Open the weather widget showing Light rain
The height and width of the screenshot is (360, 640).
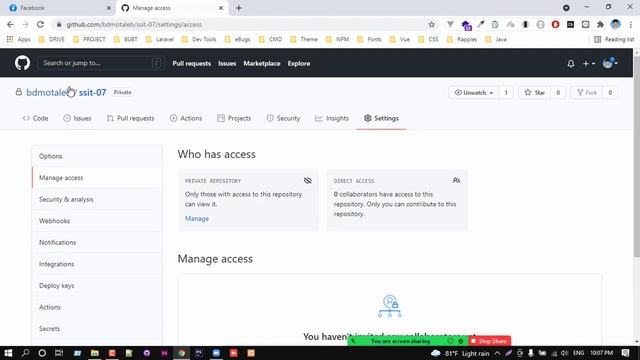(x=460, y=353)
